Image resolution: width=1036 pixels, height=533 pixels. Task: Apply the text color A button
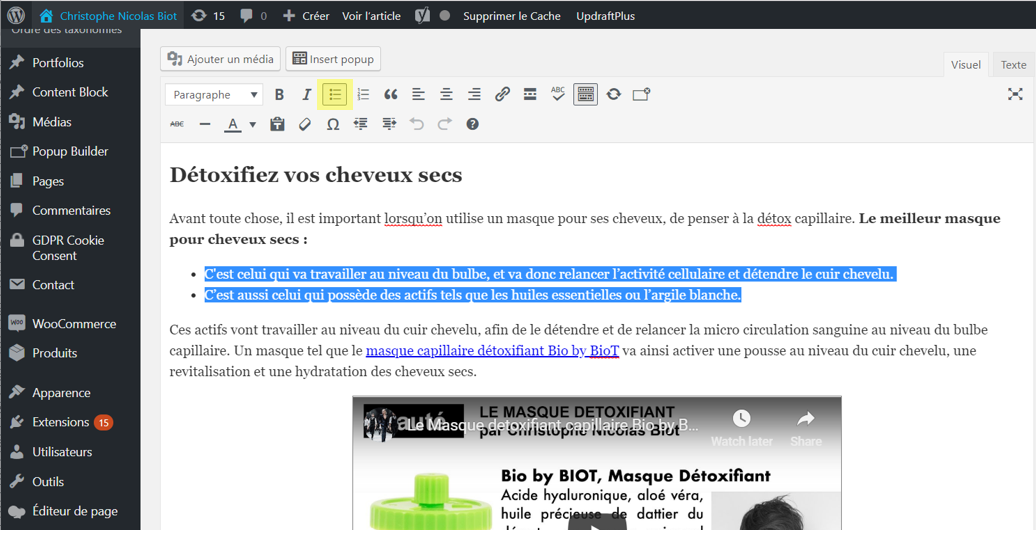233,124
